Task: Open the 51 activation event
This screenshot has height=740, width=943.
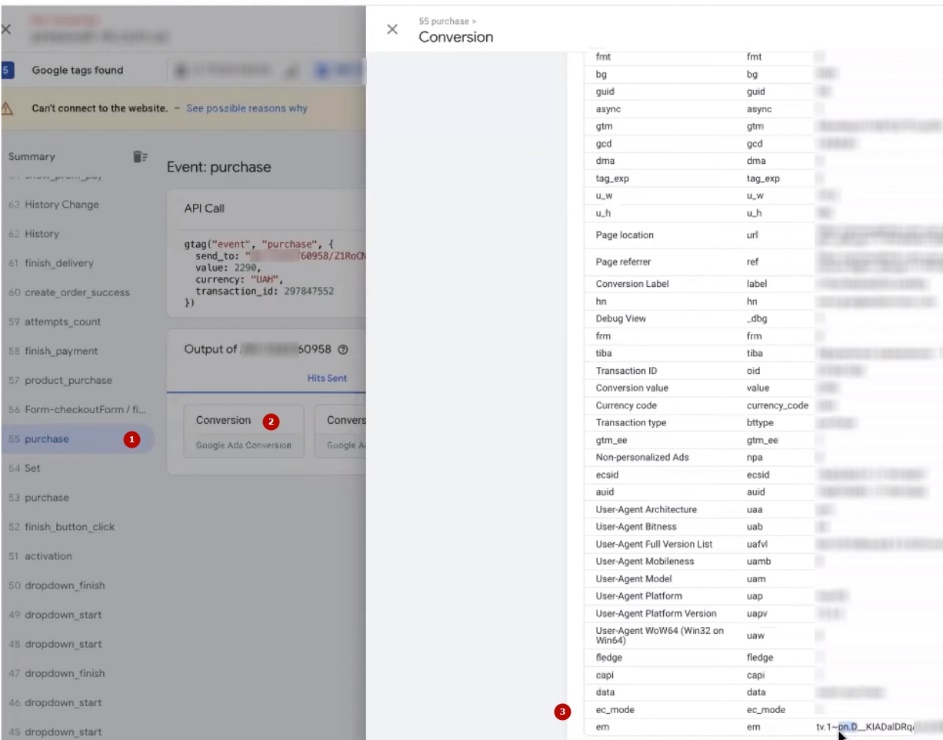Action: [47, 556]
